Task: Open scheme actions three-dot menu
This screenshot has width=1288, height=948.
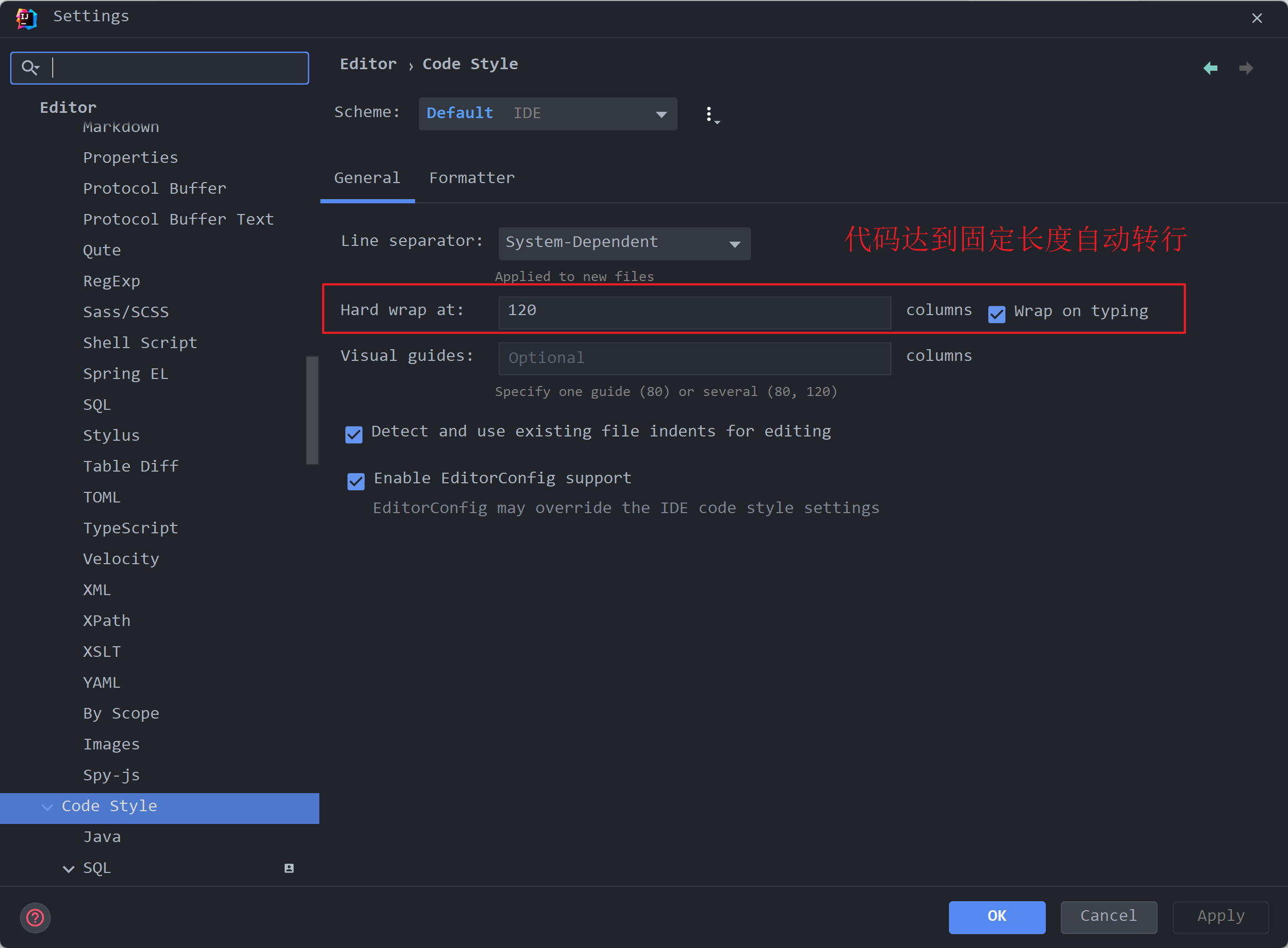Action: click(x=711, y=114)
